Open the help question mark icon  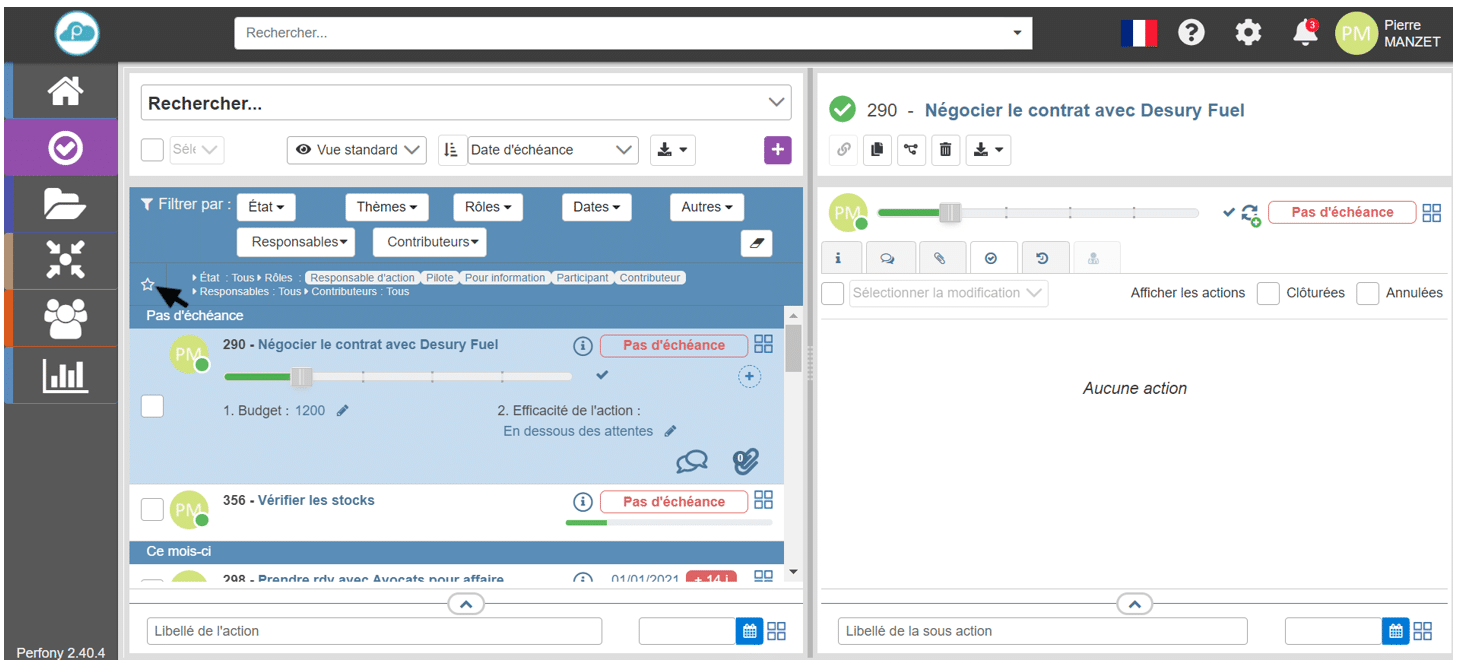pos(1191,33)
